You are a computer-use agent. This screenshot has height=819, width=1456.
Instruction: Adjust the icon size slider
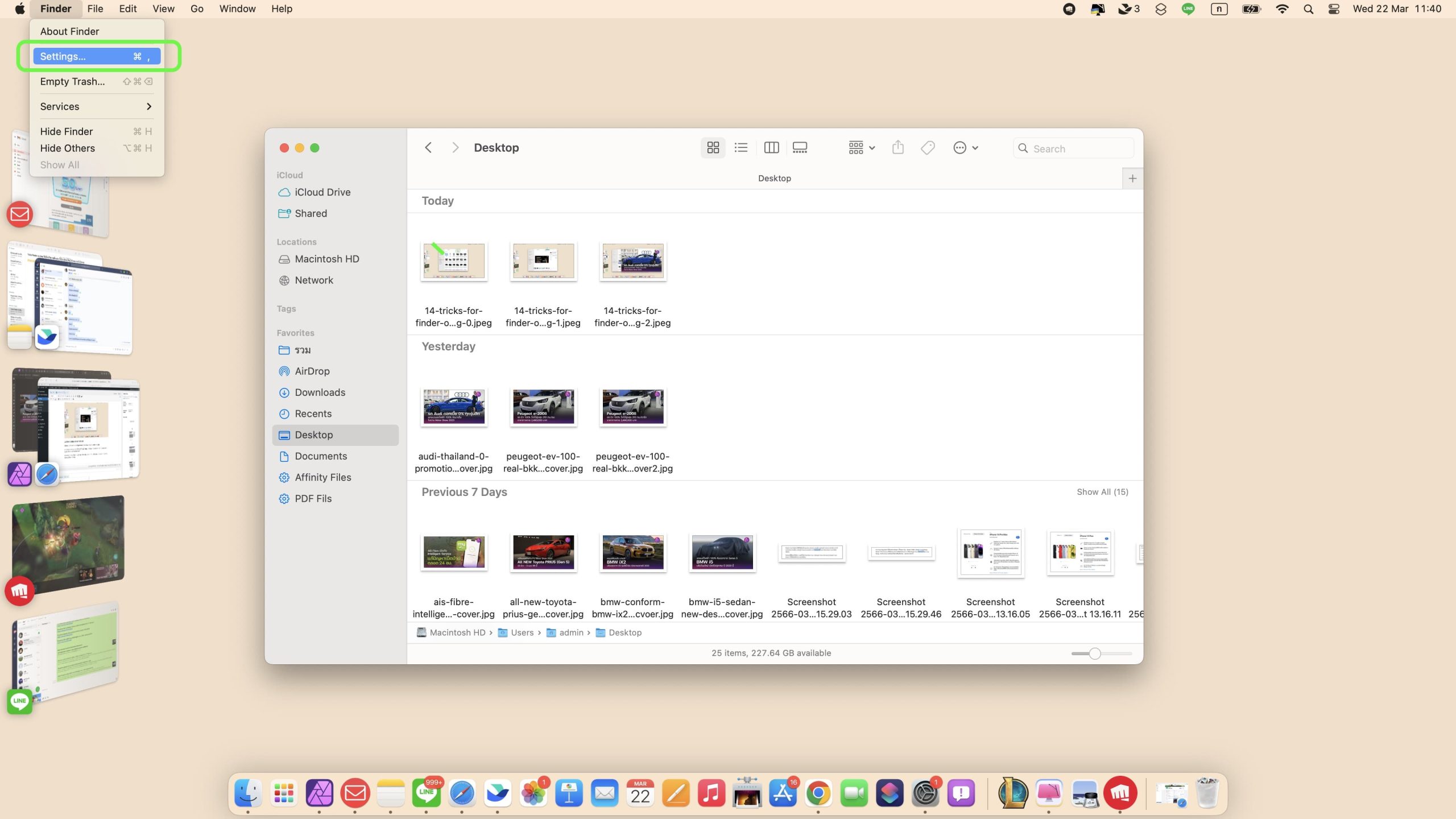[x=1095, y=653]
